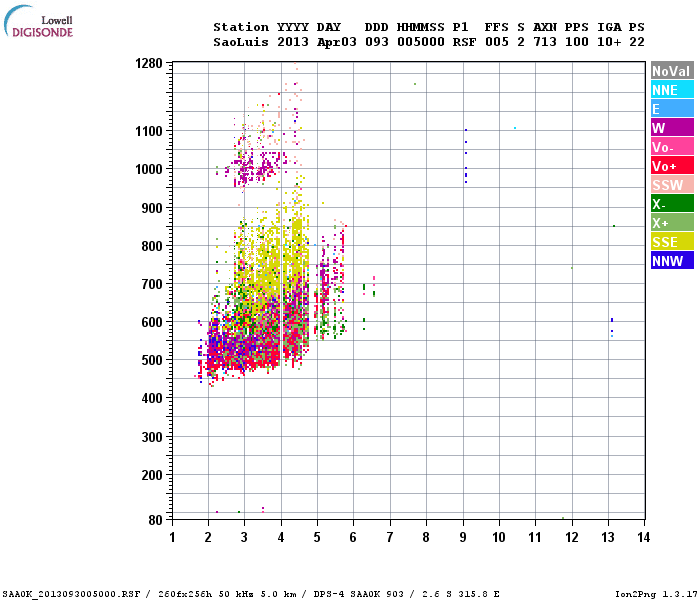Click the x-axis frequency label 10
Screen dimensions: 700x600
499,537
